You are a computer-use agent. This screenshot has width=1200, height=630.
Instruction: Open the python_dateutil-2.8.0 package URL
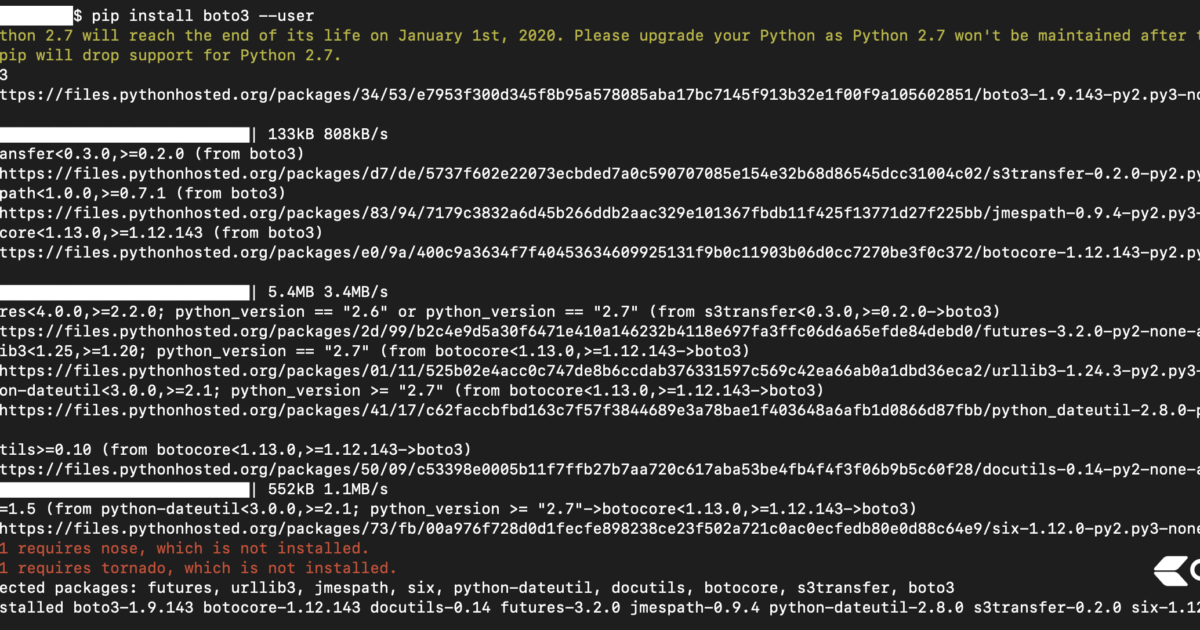(x=600, y=410)
